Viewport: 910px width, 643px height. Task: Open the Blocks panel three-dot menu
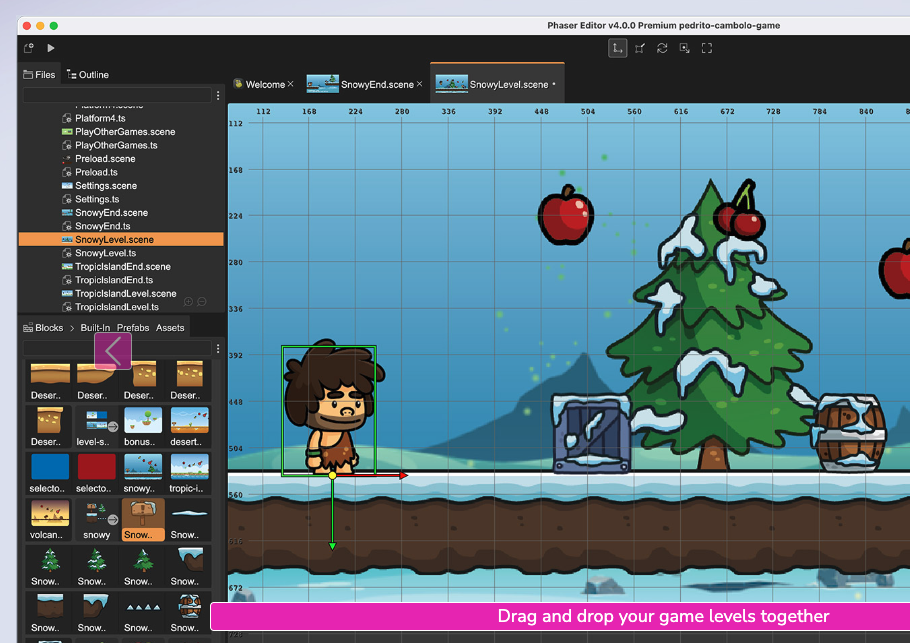click(x=217, y=349)
